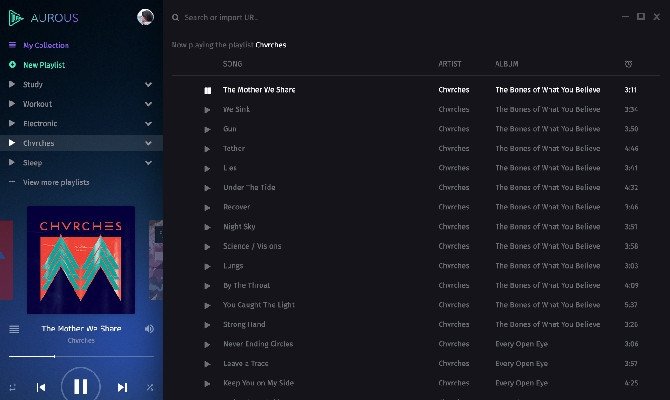Play Science / Visions via row play icon
This screenshot has height=400, width=670.
[x=207, y=247]
